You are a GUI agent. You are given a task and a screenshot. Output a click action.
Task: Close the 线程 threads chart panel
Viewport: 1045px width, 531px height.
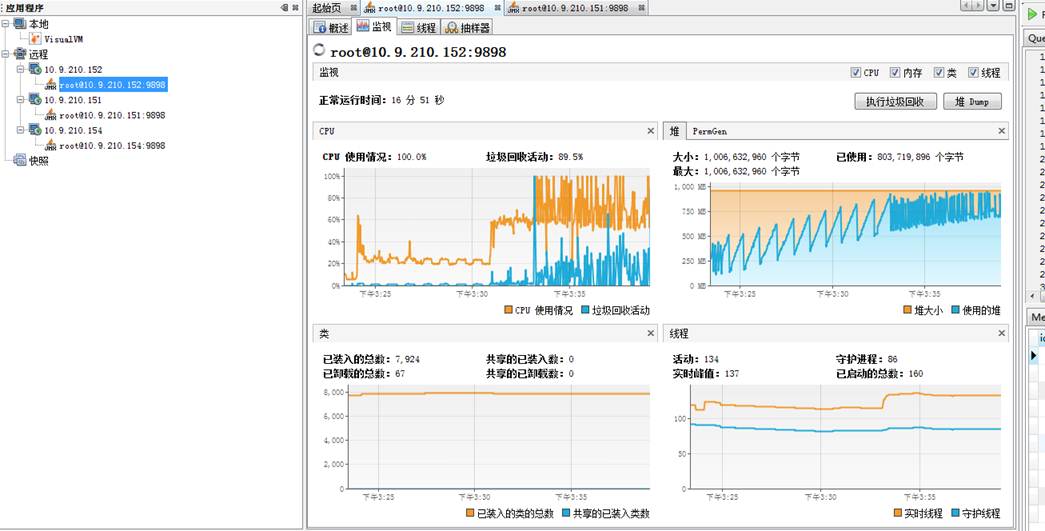point(1001,333)
